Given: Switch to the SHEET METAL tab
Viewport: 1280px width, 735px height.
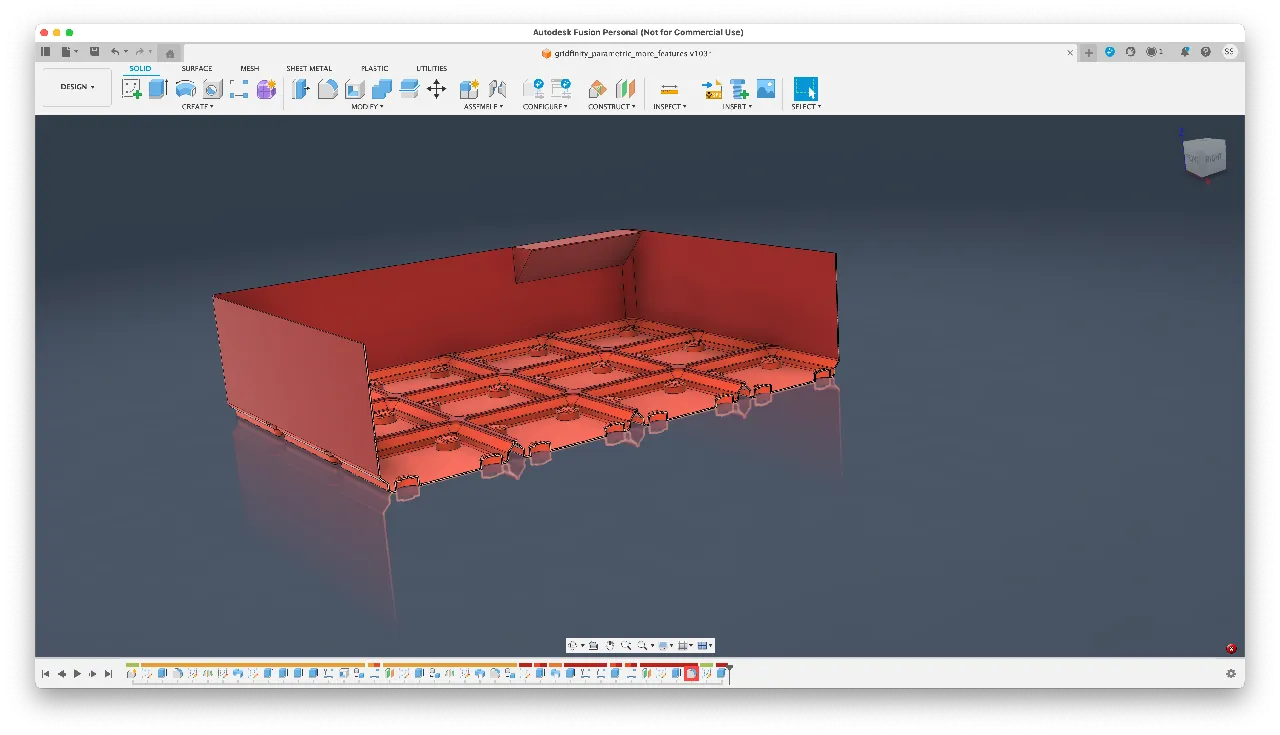Looking at the screenshot, I should (309, 68).
